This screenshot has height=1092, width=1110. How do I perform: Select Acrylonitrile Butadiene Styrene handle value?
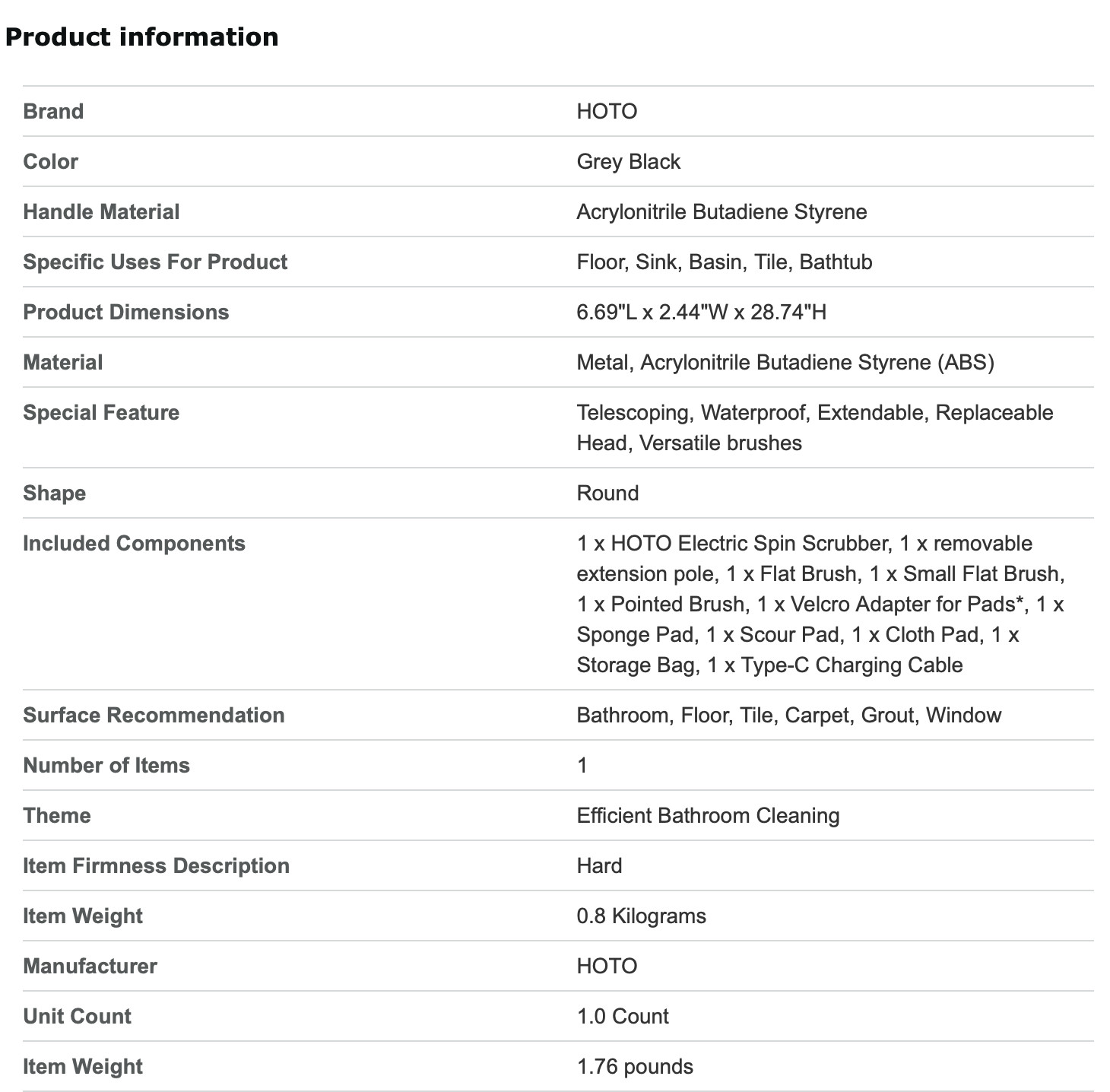[x=721, y=211]
